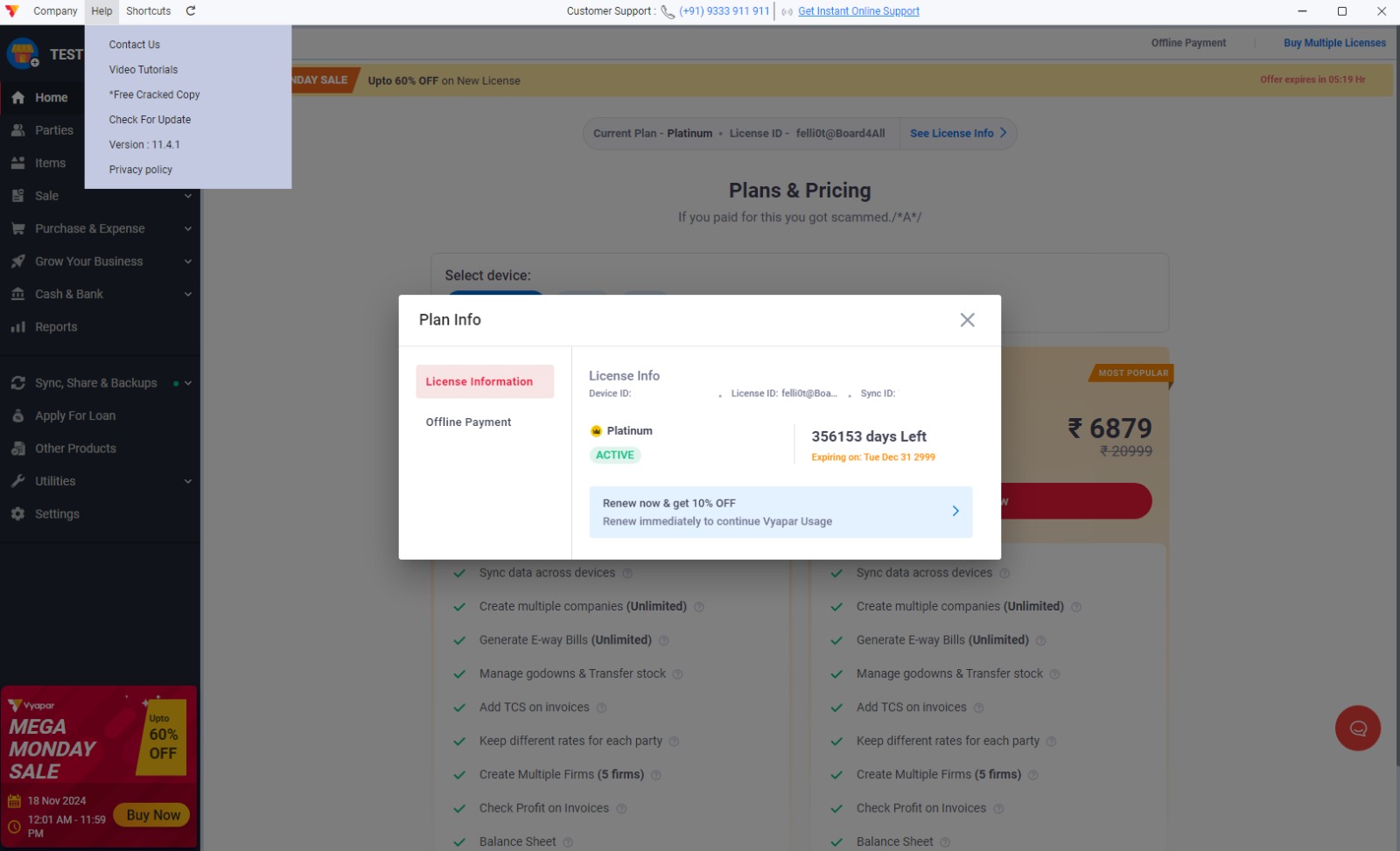The height and width of the screenshot is (851, 1400).
Task: Click help icon beside Manage godowns, right column
Action: click(x=1054, y=674)
